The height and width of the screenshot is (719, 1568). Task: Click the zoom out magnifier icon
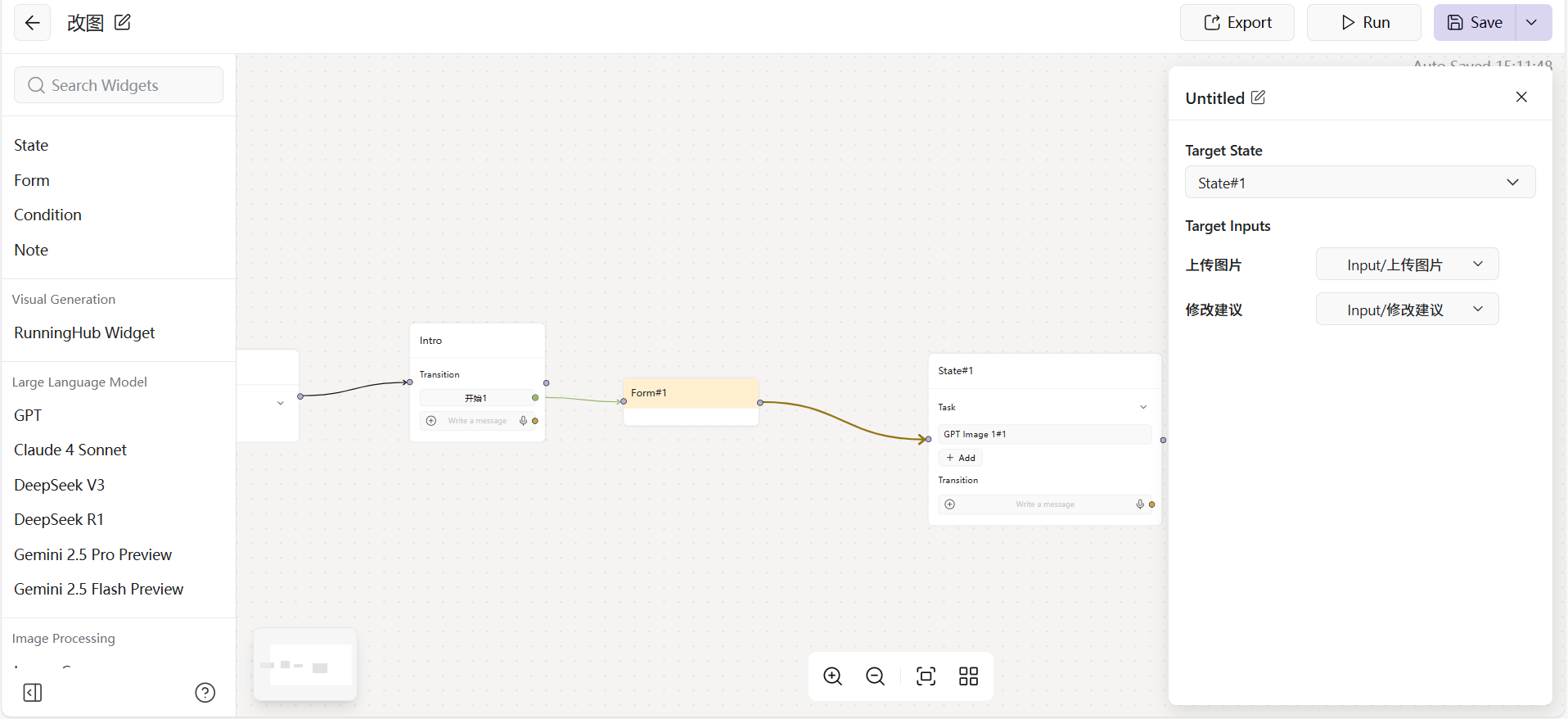(x=875, y=676)
